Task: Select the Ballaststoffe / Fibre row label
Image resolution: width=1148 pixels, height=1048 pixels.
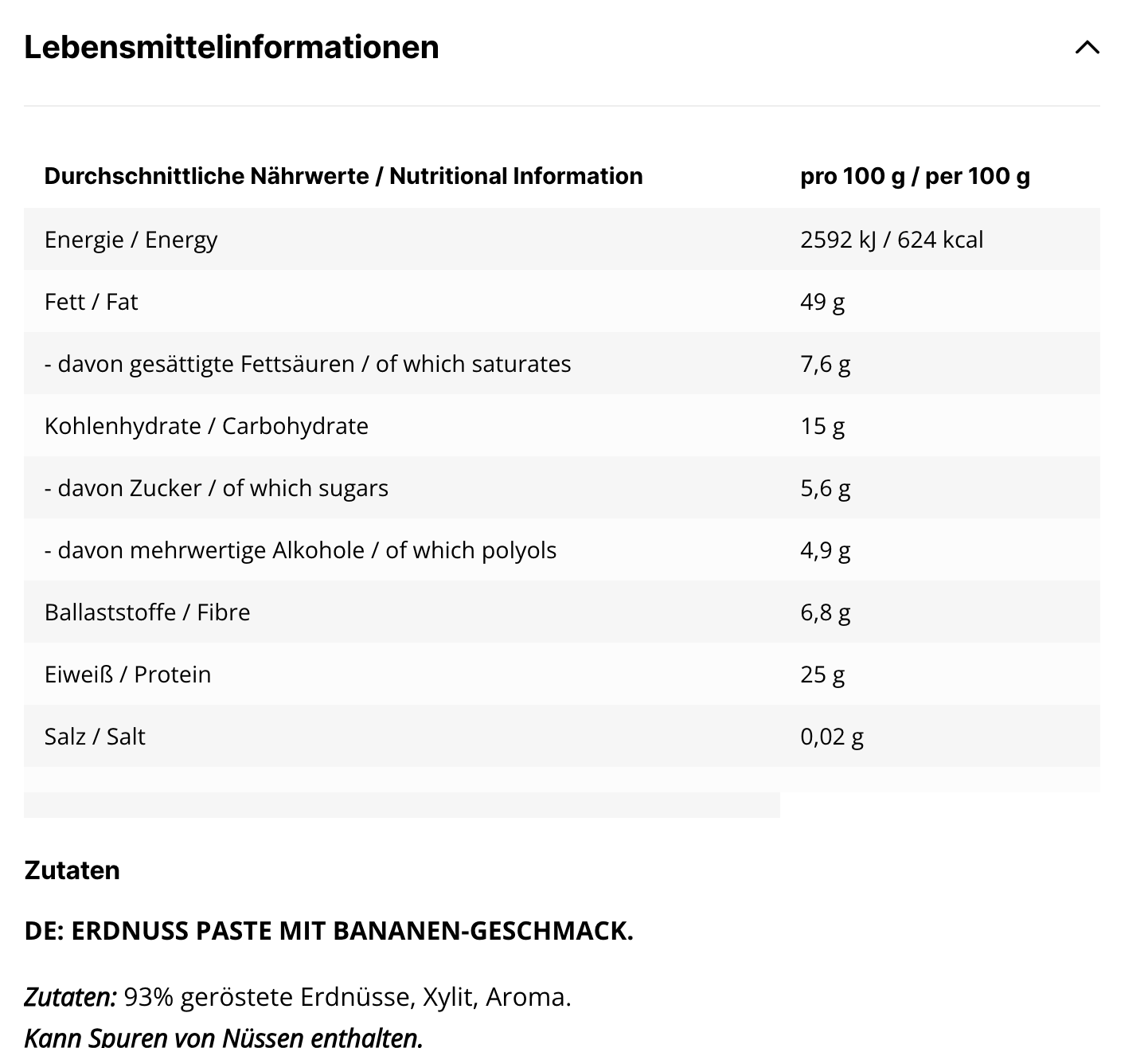Action: [x=147, y=612]
